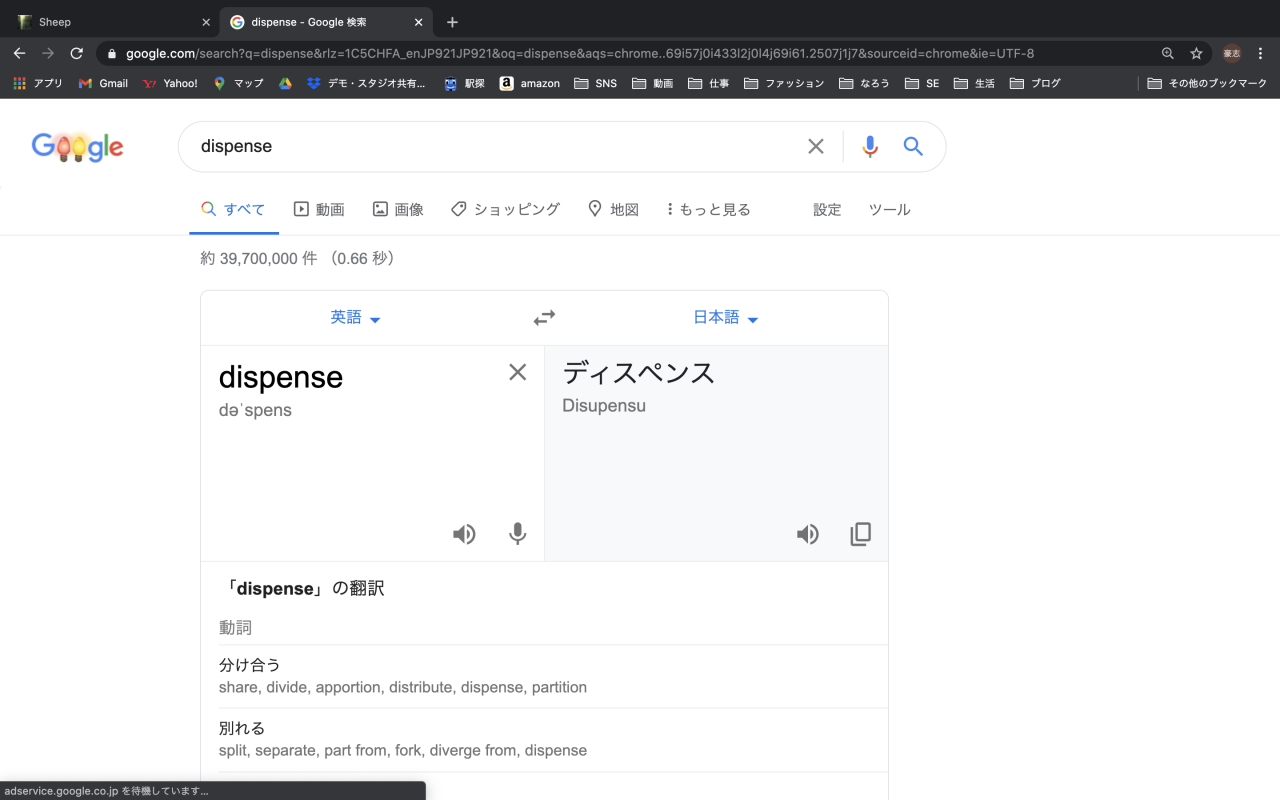This screenshot has height=800, width=1280.
Task: Open the Yahoo! bookmark
Action: [170, 83]
